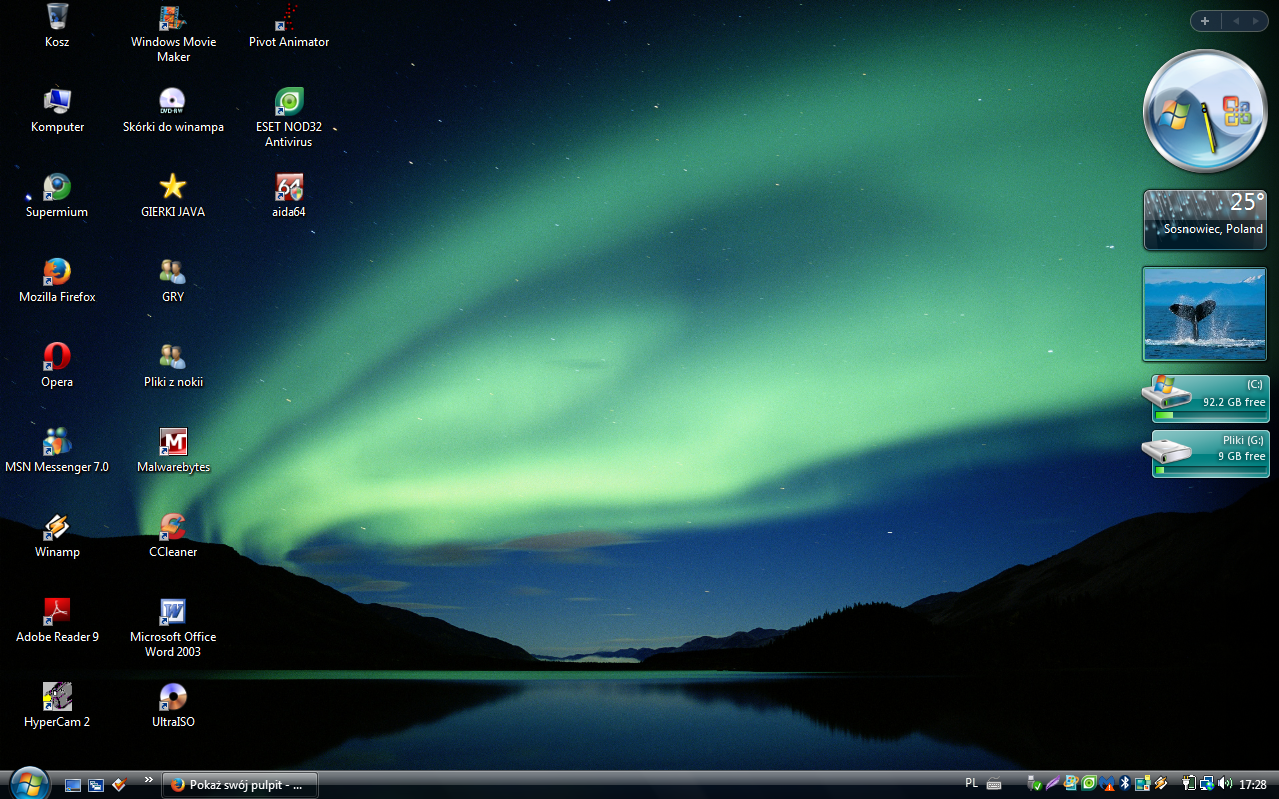This screenshot has width=1279, height=799.
Task: Select the Microsoft Office Word 2003 icon
Action: click(x=173, y=628)
